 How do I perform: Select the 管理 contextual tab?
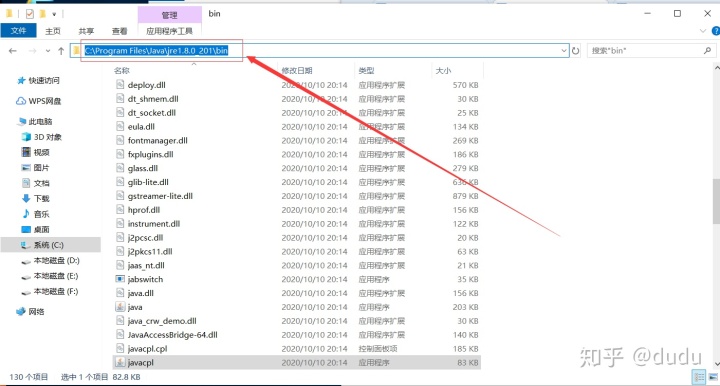point(169,15)
